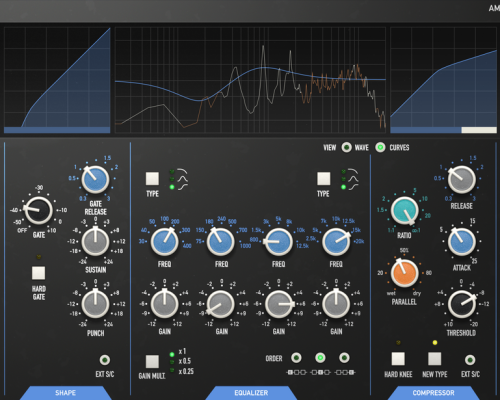Toggle the HARD KNEE button
This screenshot has height=400, width=500.
398,359
